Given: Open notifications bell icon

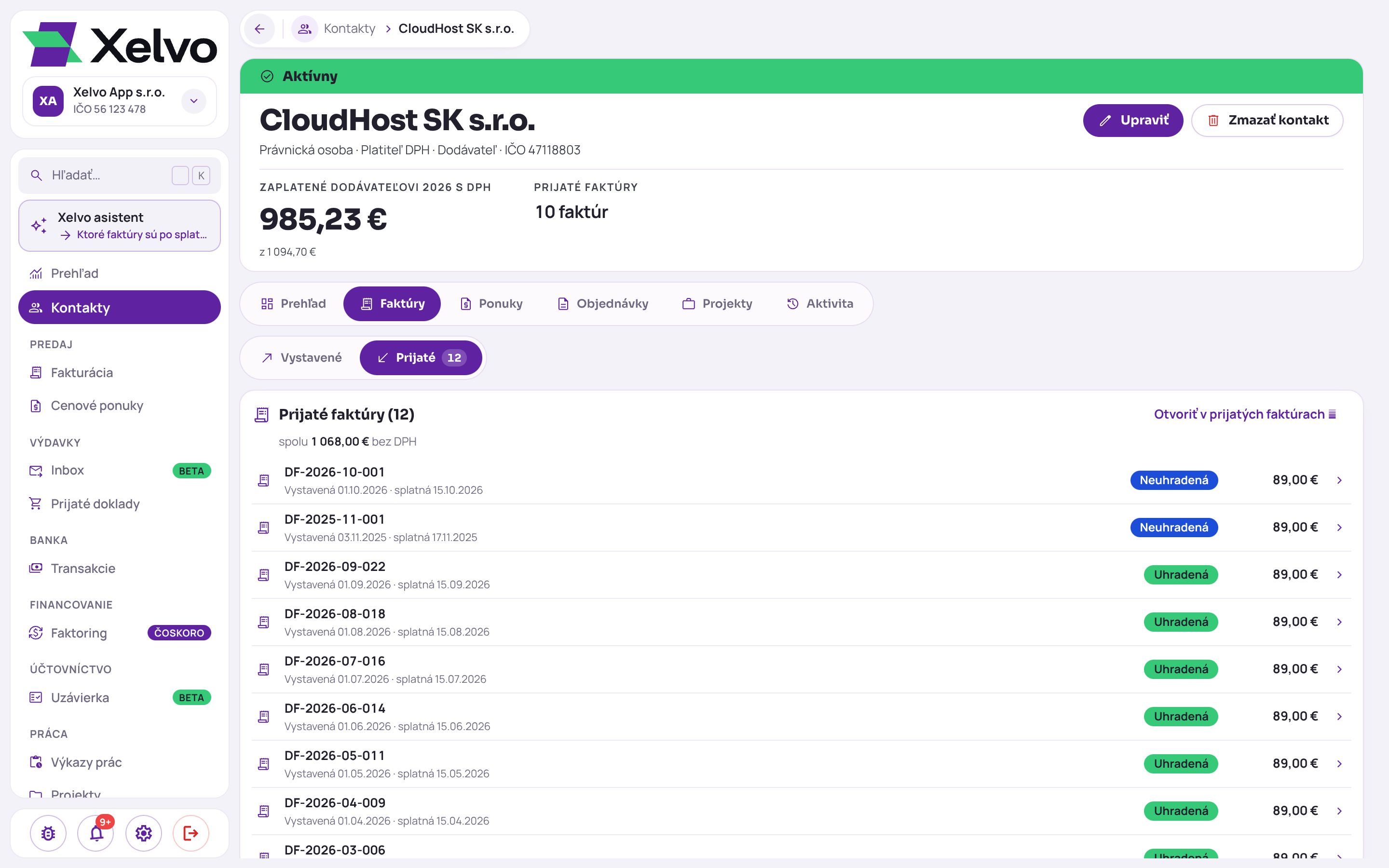Looking at the screenshot, I should (x=96, y=833).
